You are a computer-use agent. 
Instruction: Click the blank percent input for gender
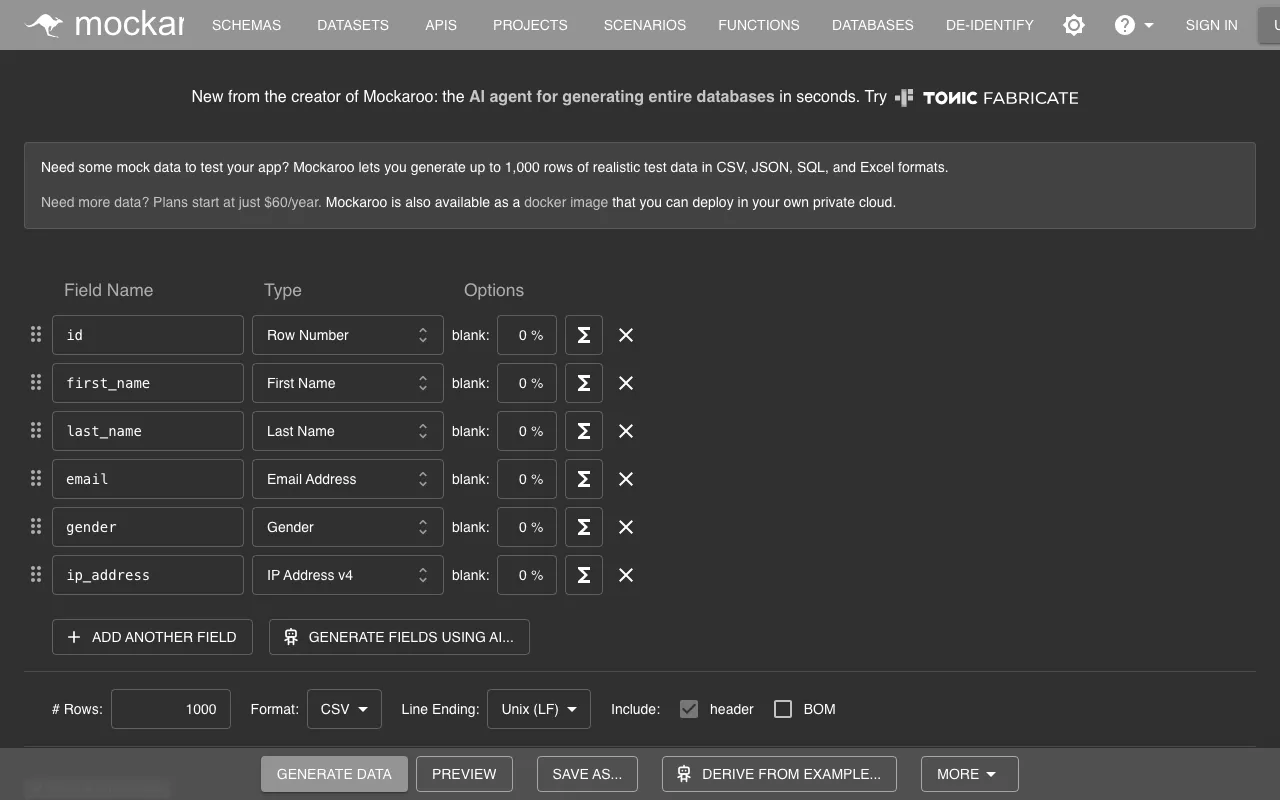click(x=527, y=527)
